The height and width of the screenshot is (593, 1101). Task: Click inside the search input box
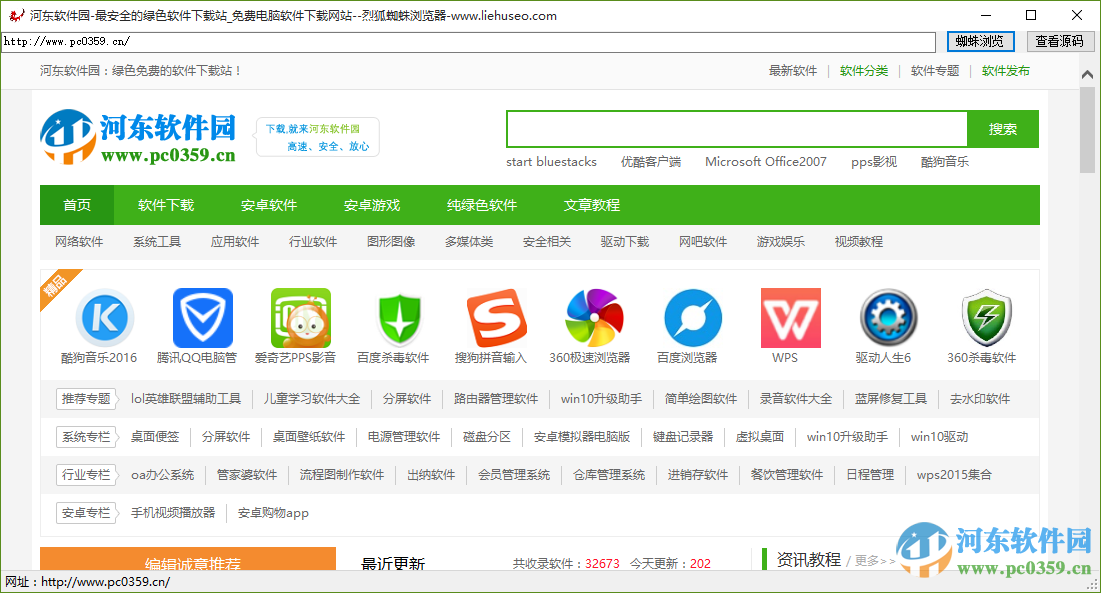pyautogui.click(x=736, y=129)
